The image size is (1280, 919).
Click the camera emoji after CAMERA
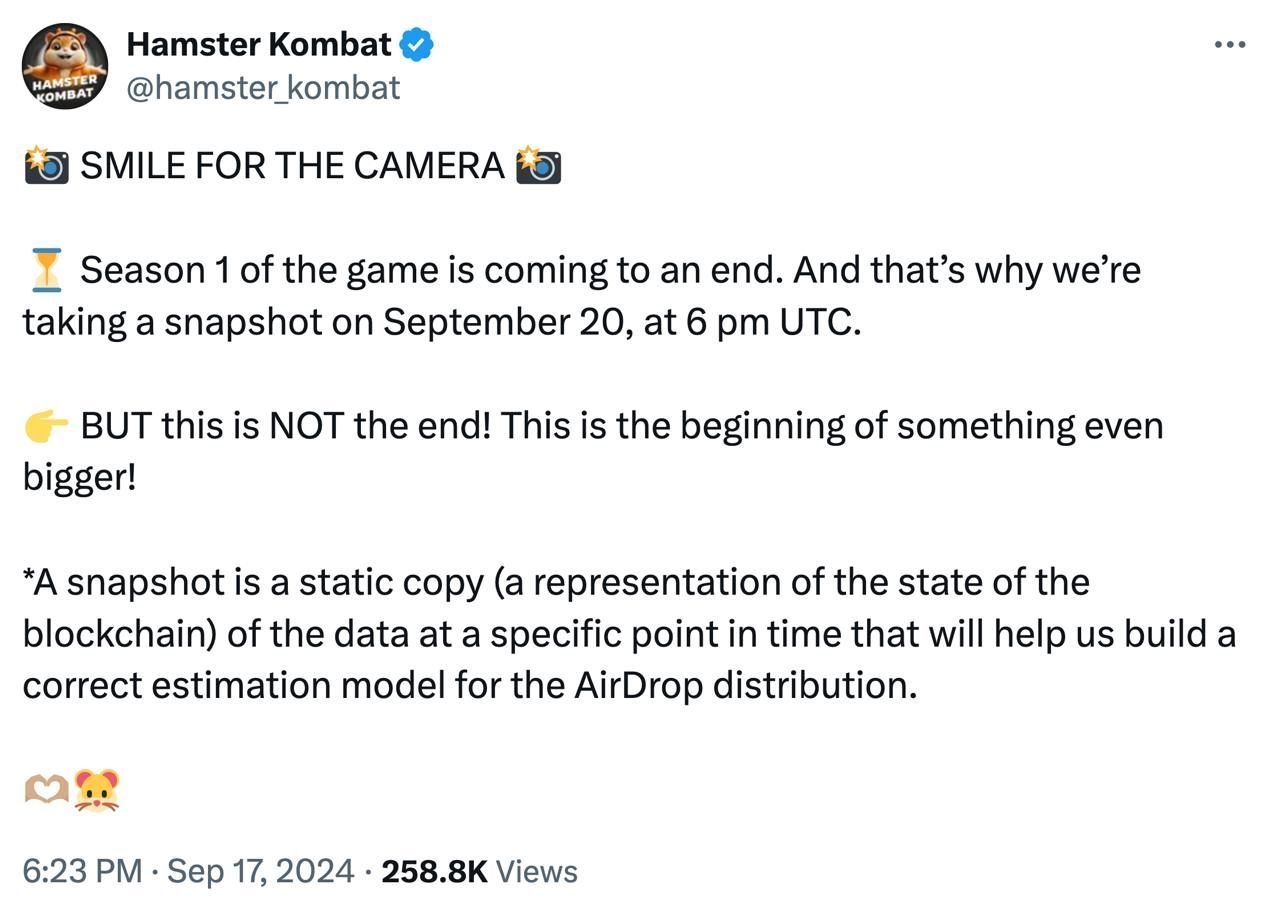coord(538,165)
